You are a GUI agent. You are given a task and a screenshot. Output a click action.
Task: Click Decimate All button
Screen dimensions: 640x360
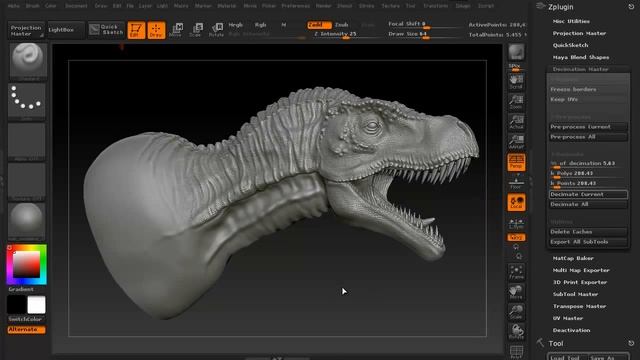click(588, 204)
